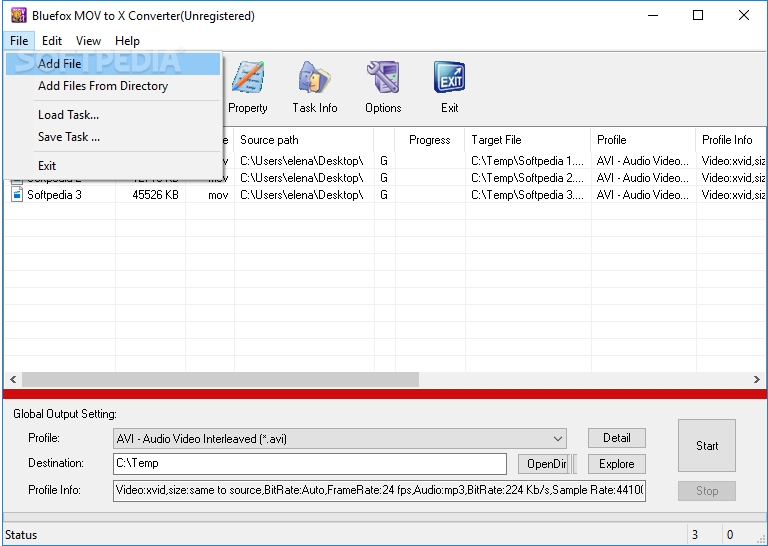Image resolution: width=768 pixels, height=546 pixels.
Task: Click the 45526 KB size cell
Action: pos(155,195)
